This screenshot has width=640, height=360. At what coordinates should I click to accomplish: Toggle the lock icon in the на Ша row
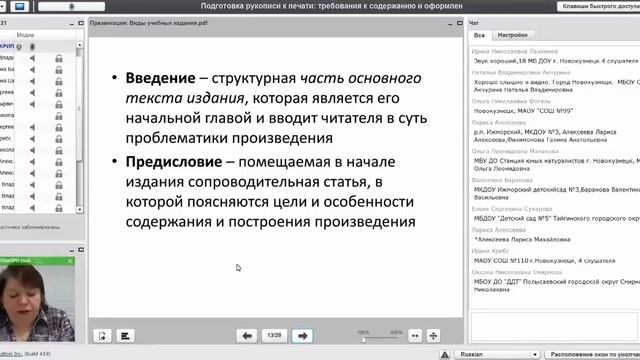[59, 81]
